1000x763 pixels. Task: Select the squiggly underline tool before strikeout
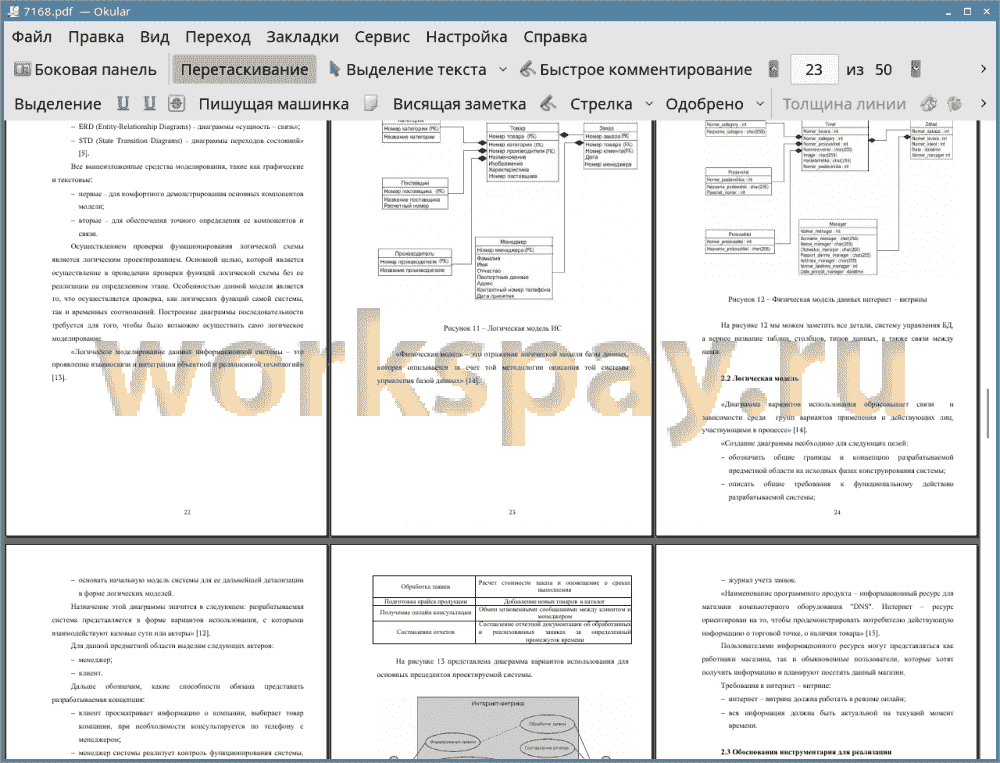[x=150, y=103]
